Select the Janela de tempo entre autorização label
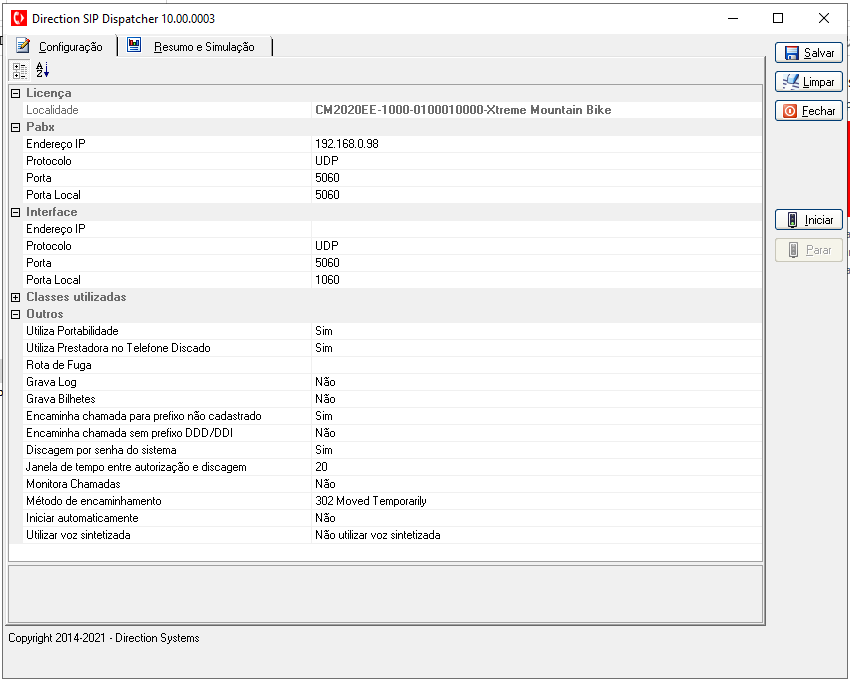 136,467
